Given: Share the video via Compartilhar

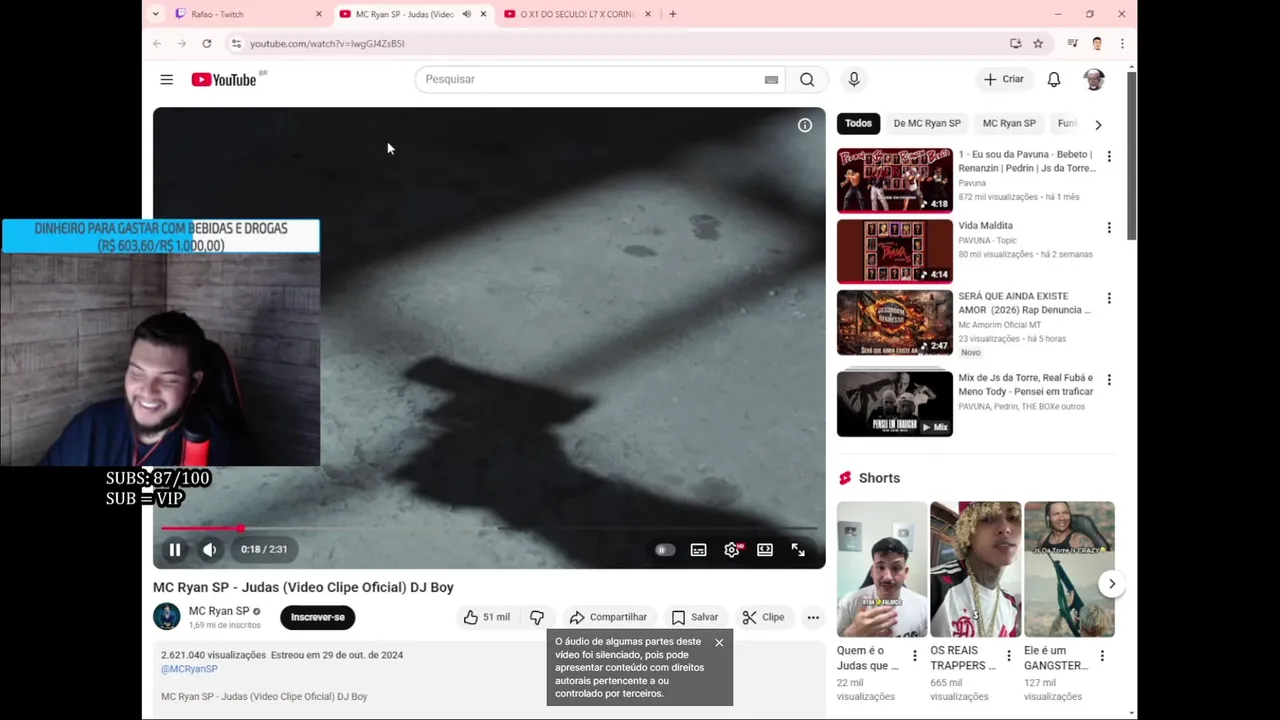Looking at the screenshot, I should (608, 617).
